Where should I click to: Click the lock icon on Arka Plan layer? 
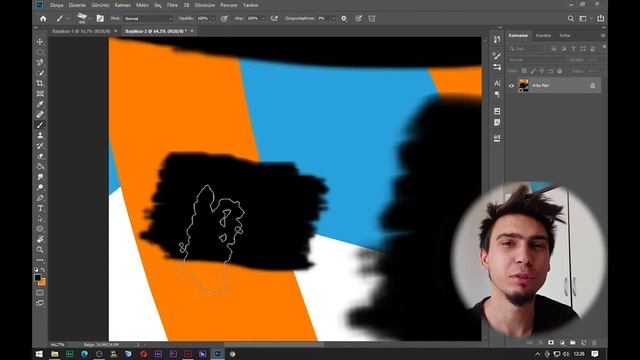[x=593, y=86]
